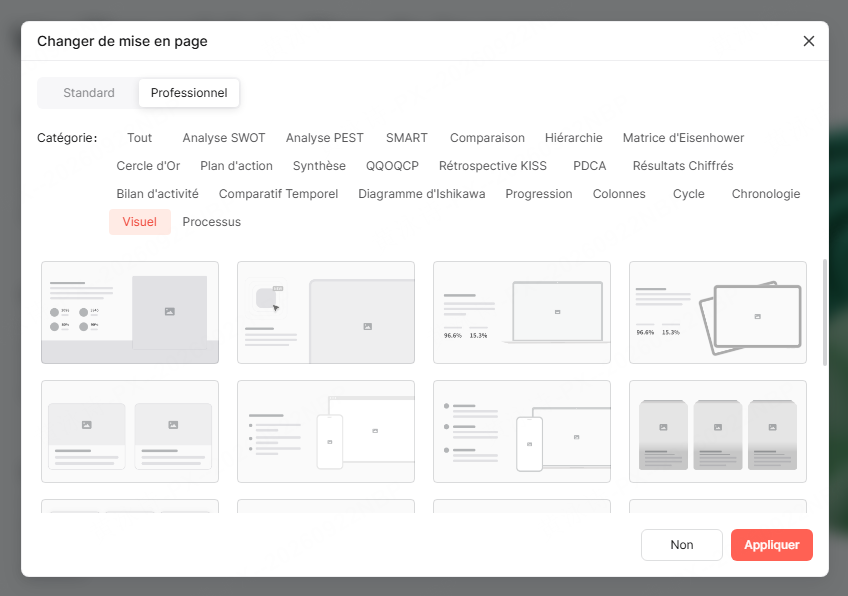Switch to the Standard tab

[89, 93]
